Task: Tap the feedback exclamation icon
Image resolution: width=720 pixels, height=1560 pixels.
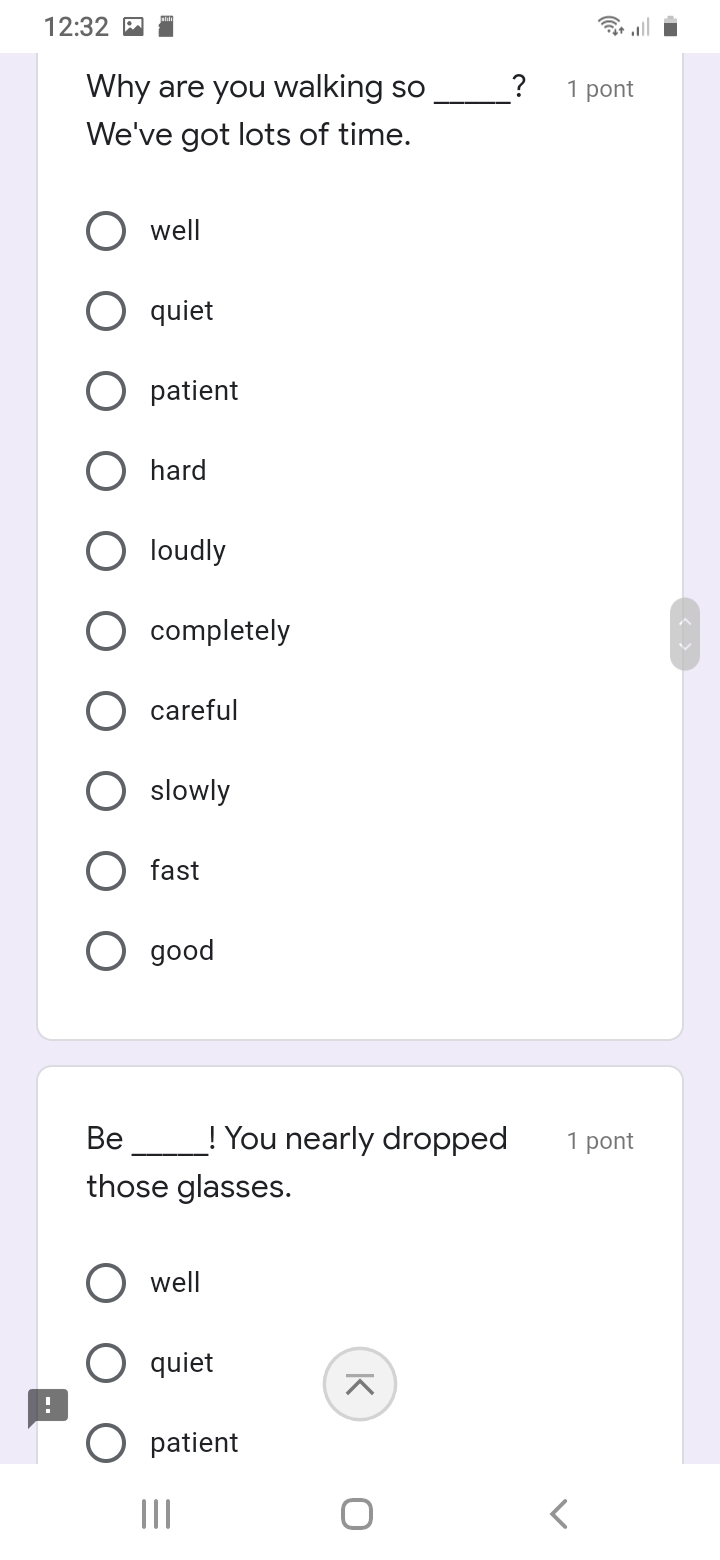Action: 48,1405
